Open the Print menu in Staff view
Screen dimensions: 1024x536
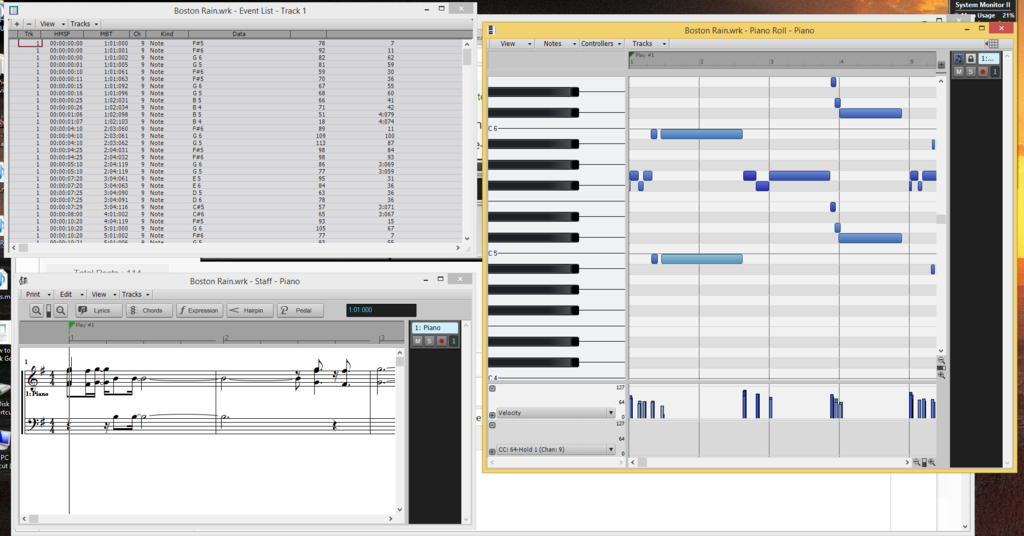pos(37,294)
